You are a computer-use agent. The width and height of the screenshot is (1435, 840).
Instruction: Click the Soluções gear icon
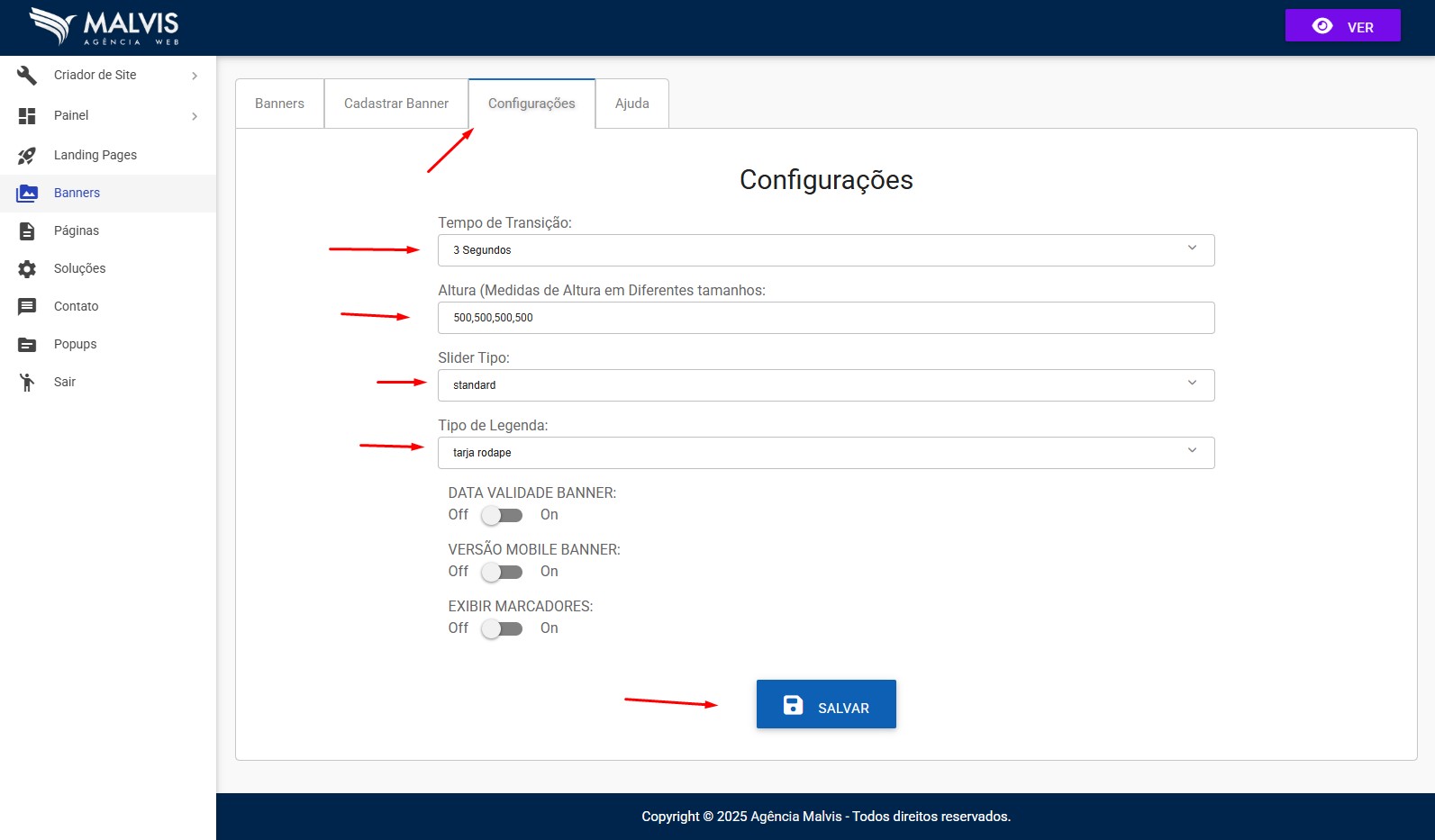click(27, 269)
